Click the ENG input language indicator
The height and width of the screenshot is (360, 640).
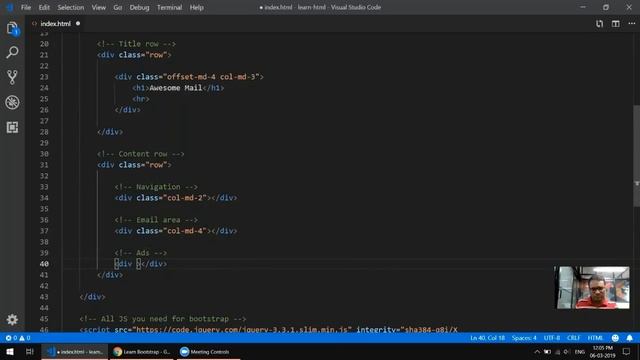coord(580,351)
